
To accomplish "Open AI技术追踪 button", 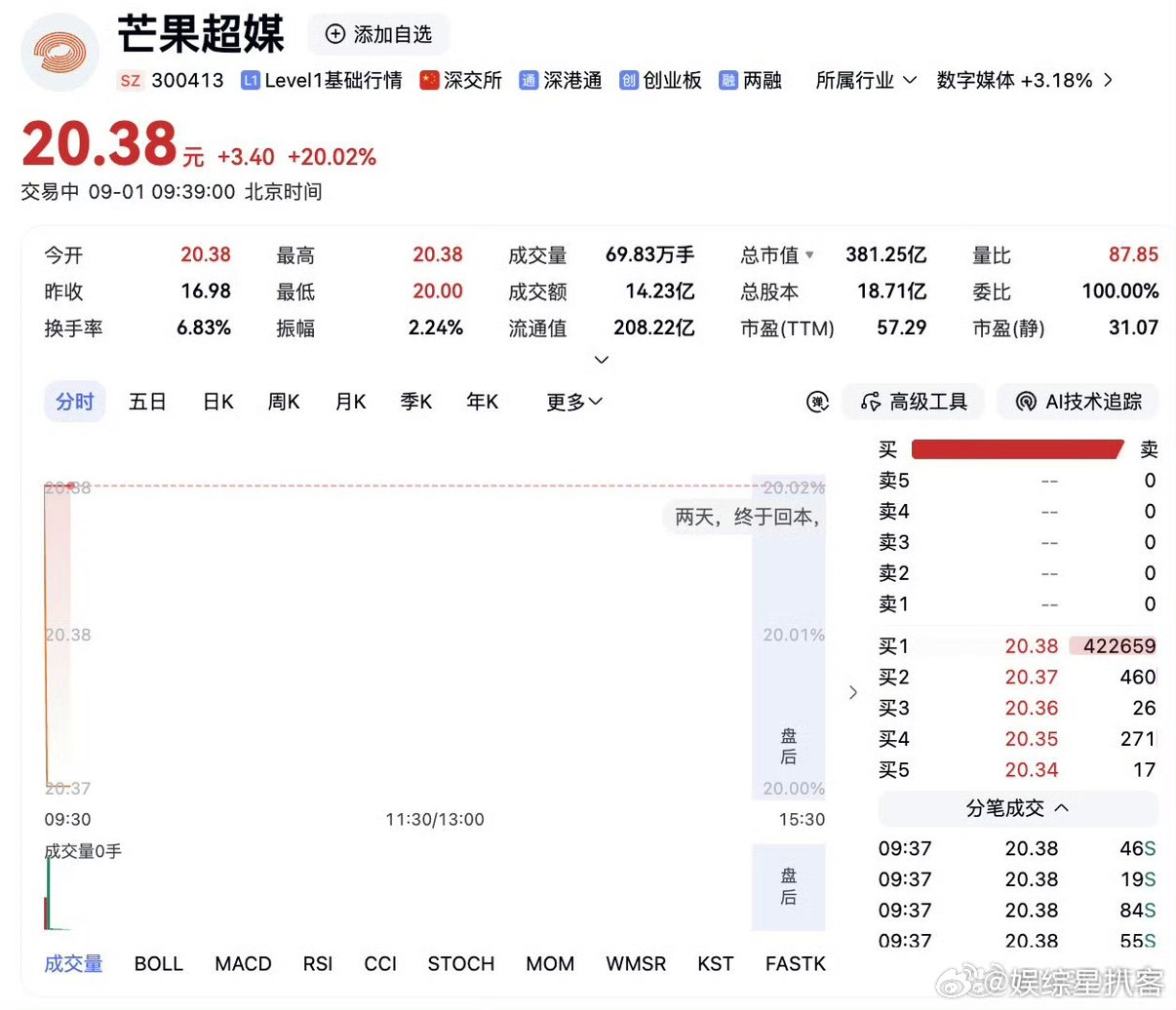I will click(1078, 402).
